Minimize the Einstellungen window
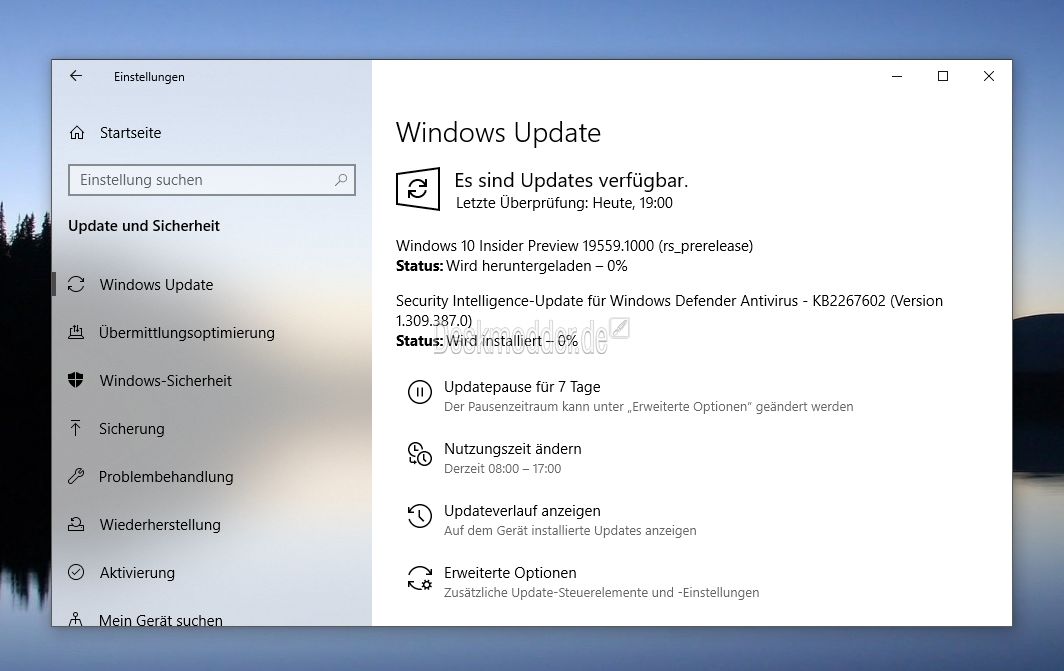1064x671 pixels. tap(897, 76)
